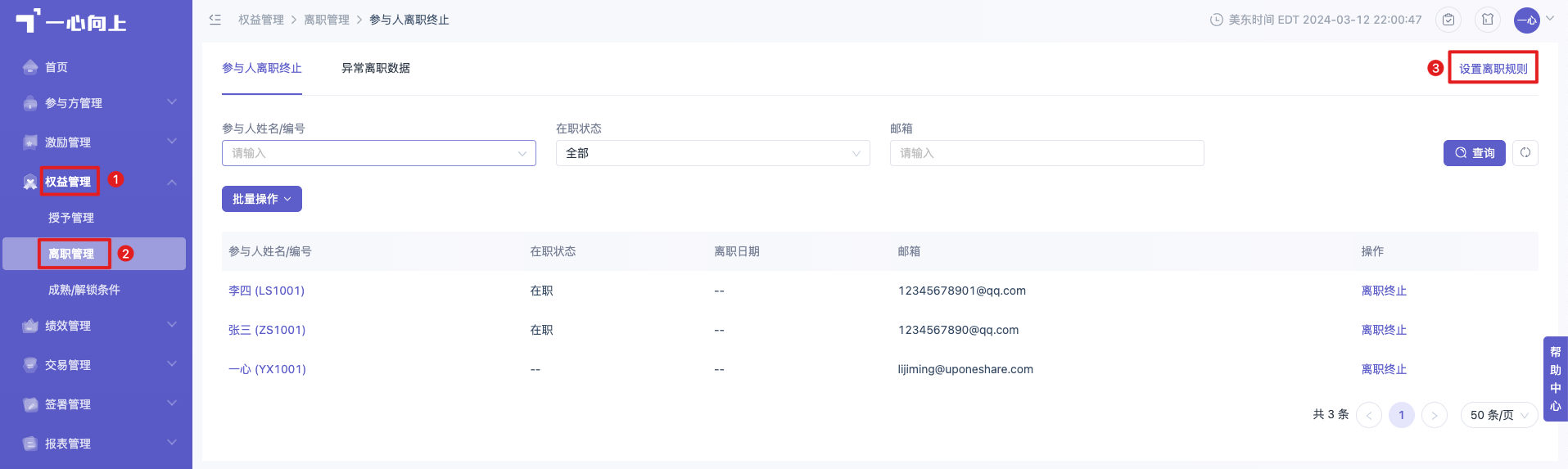Click the 设置离职规则 link

click(x=1493, y=69)
